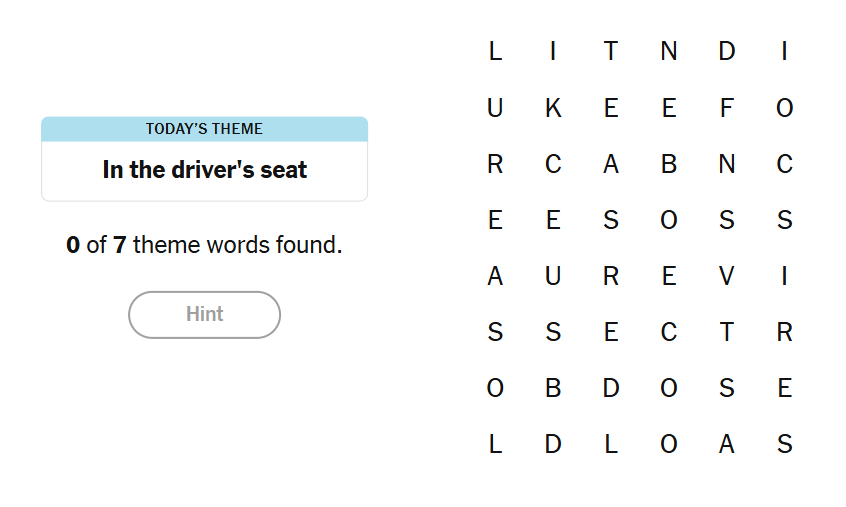This screenshot has width=846, height=507.
Task: Click letter B between O and D
Action: point(553,389)
